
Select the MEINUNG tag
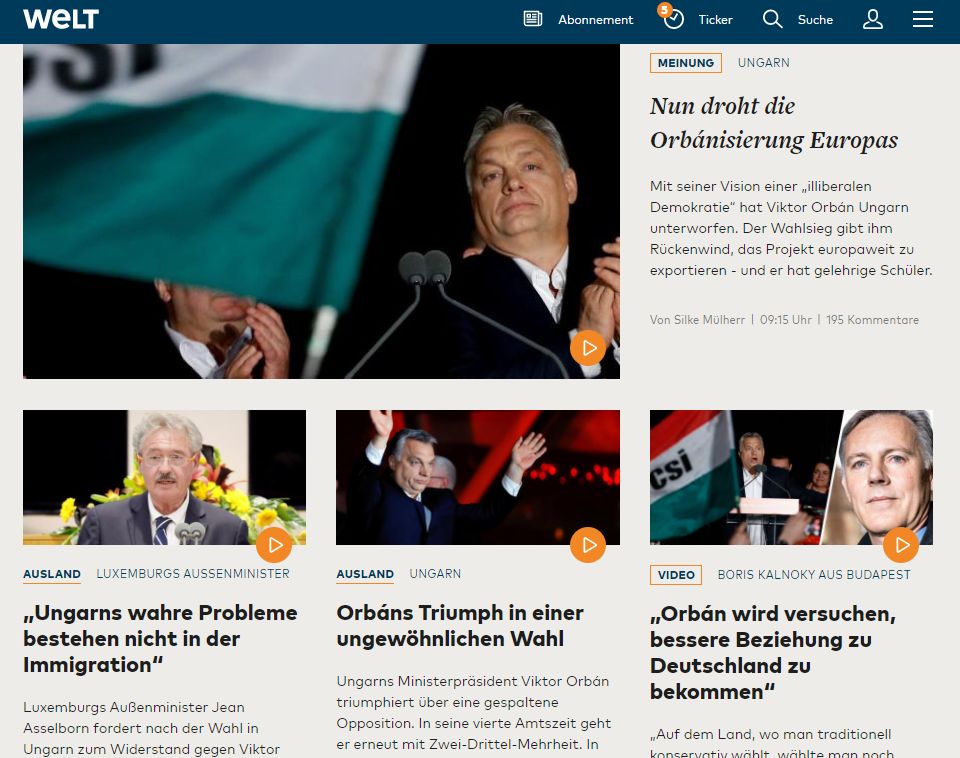pyautogui.click(x=686, y=62)
